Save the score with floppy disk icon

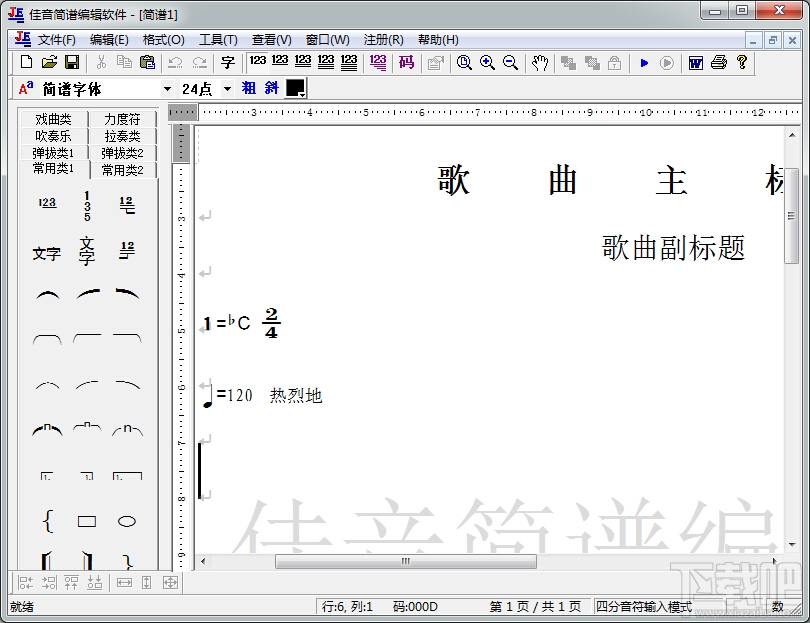[72, 63]
